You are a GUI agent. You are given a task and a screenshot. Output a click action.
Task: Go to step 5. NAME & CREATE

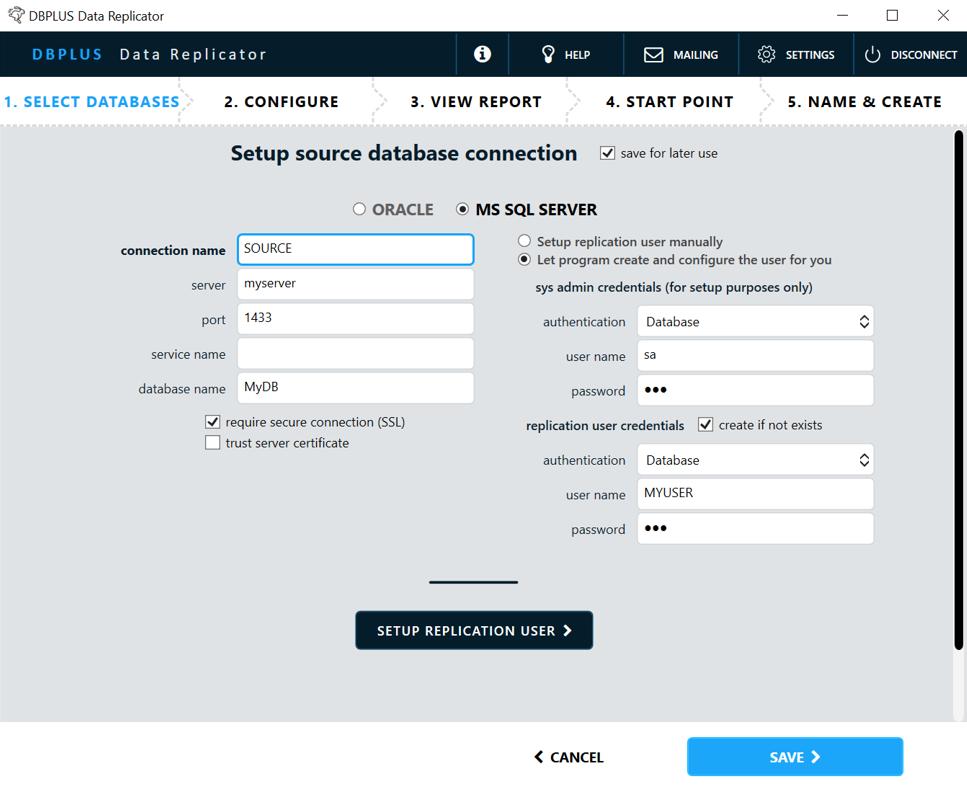[865, 102]
